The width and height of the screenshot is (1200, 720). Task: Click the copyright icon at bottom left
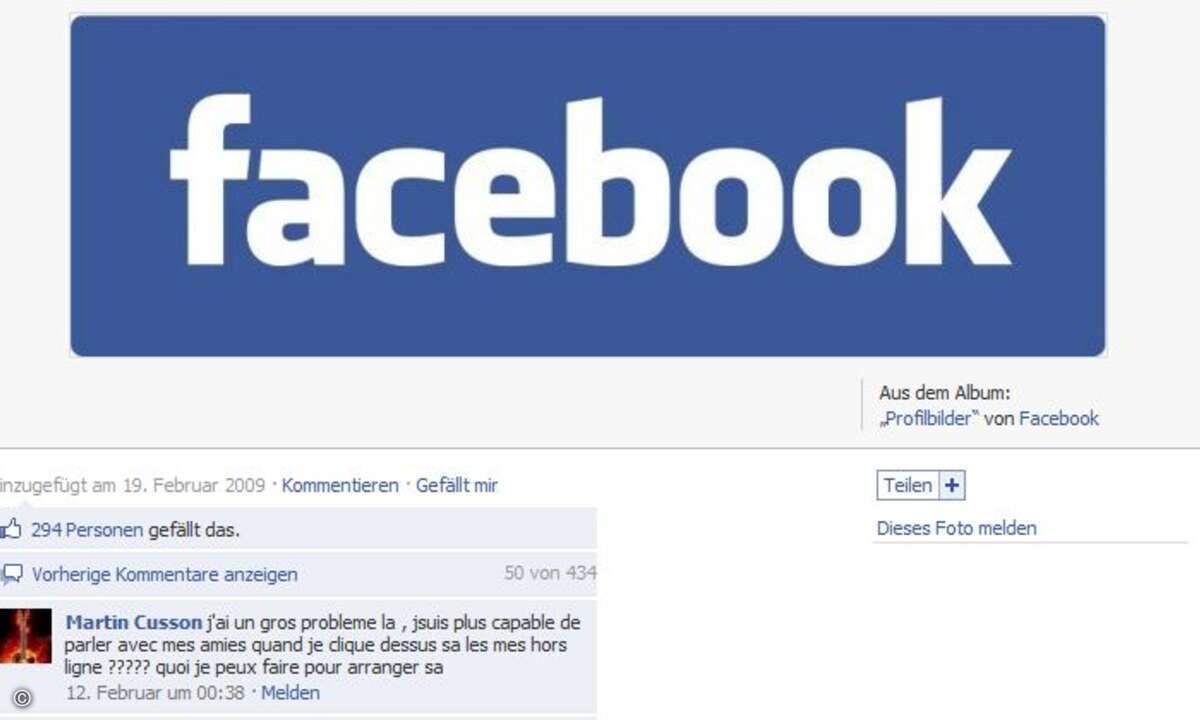[x=23, y=697]
